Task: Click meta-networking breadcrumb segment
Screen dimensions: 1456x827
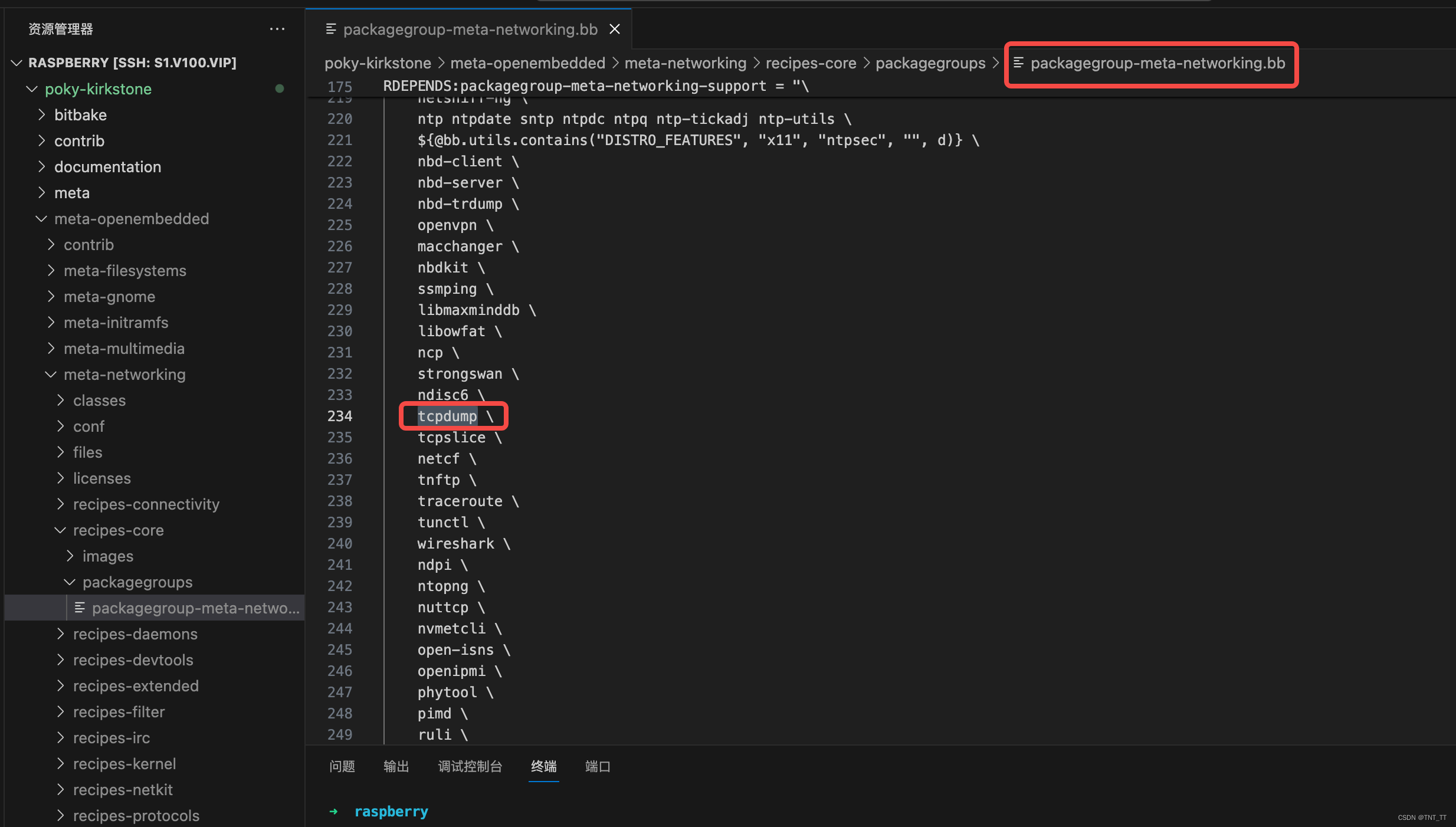Action: [x=685, y=63]
